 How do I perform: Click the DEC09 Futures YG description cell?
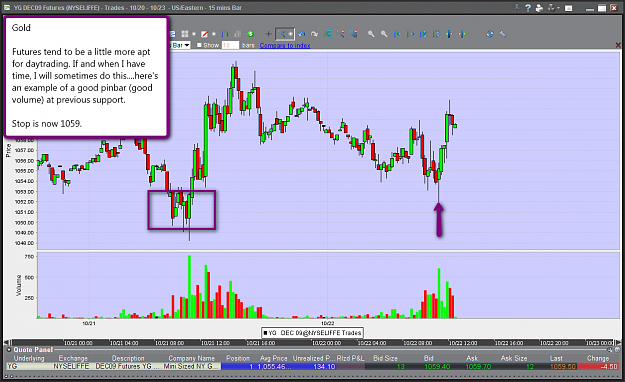128,366
